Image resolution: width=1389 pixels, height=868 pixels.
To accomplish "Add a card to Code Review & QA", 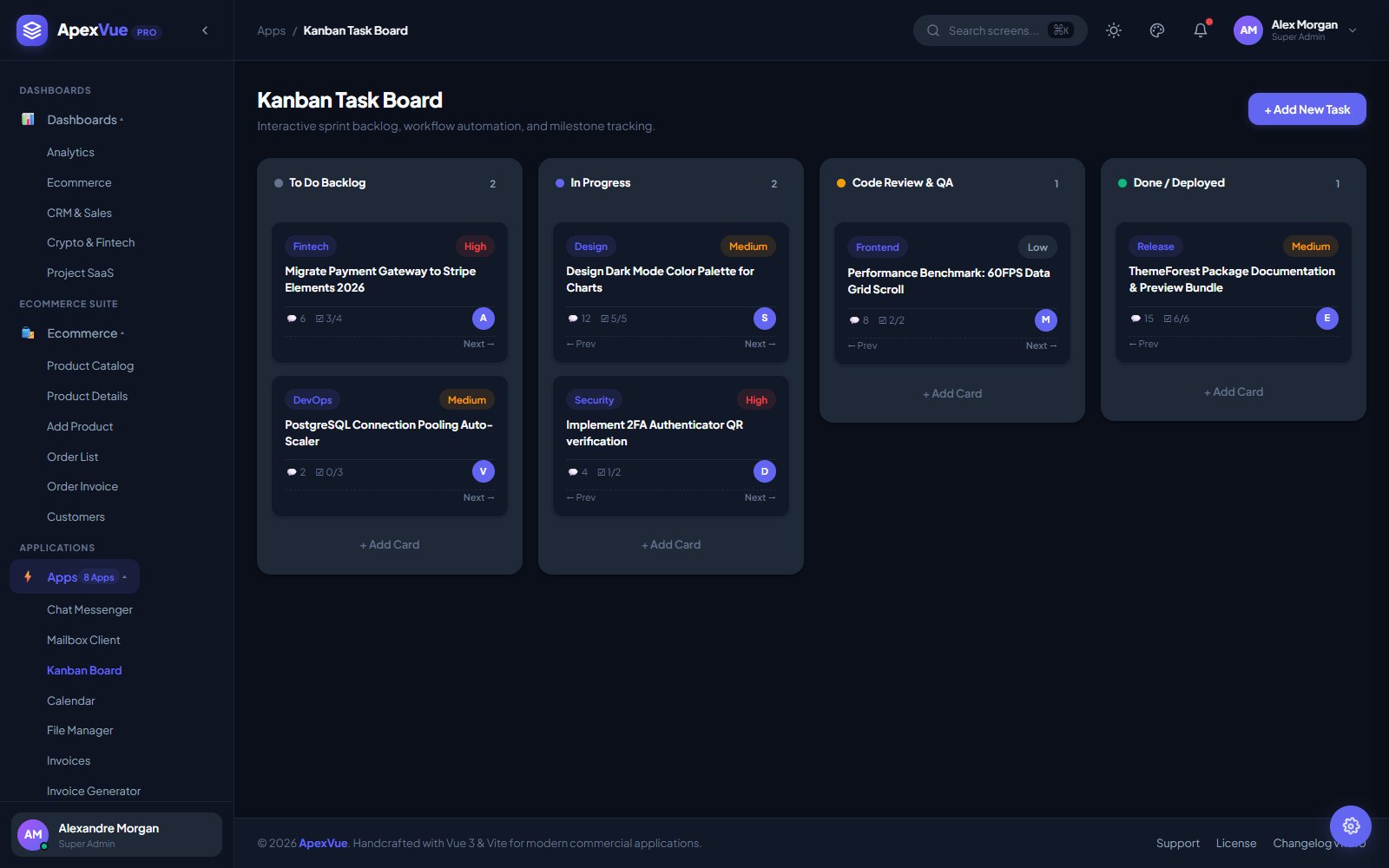I will point(952,393).
